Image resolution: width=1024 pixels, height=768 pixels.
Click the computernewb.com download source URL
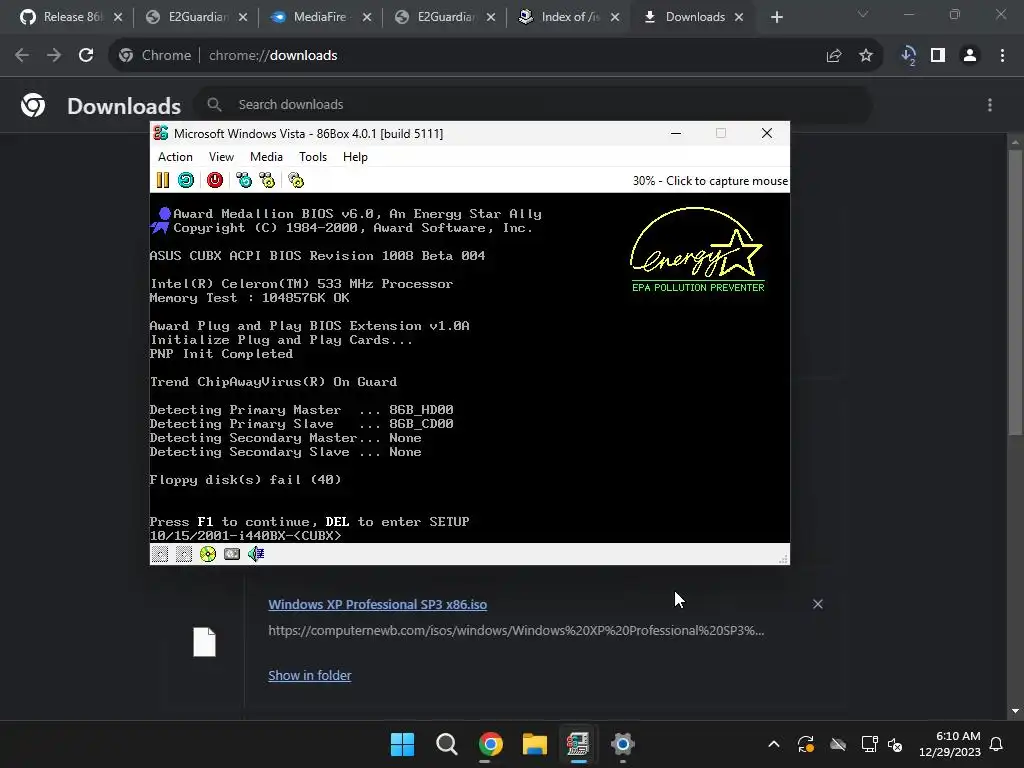pyautogui.click(x=516, y=631)
